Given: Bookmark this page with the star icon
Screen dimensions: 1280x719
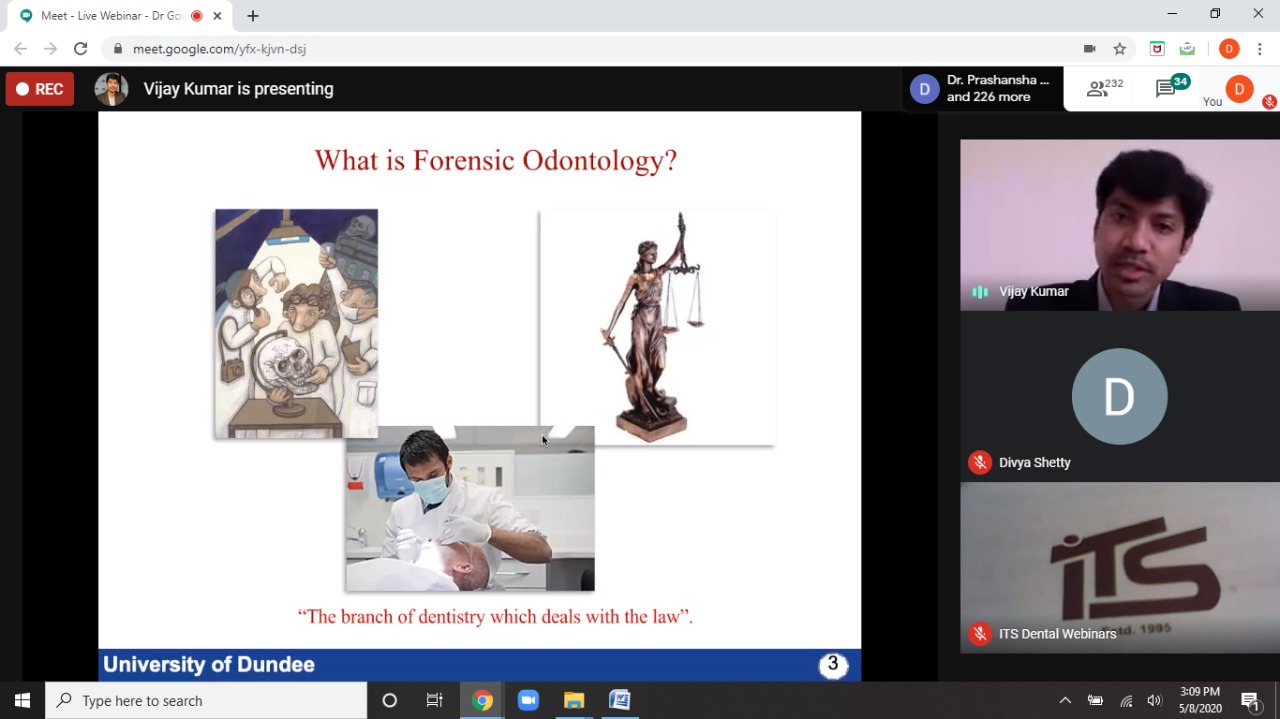Looking at the screenshot, I should (1120, 49).
